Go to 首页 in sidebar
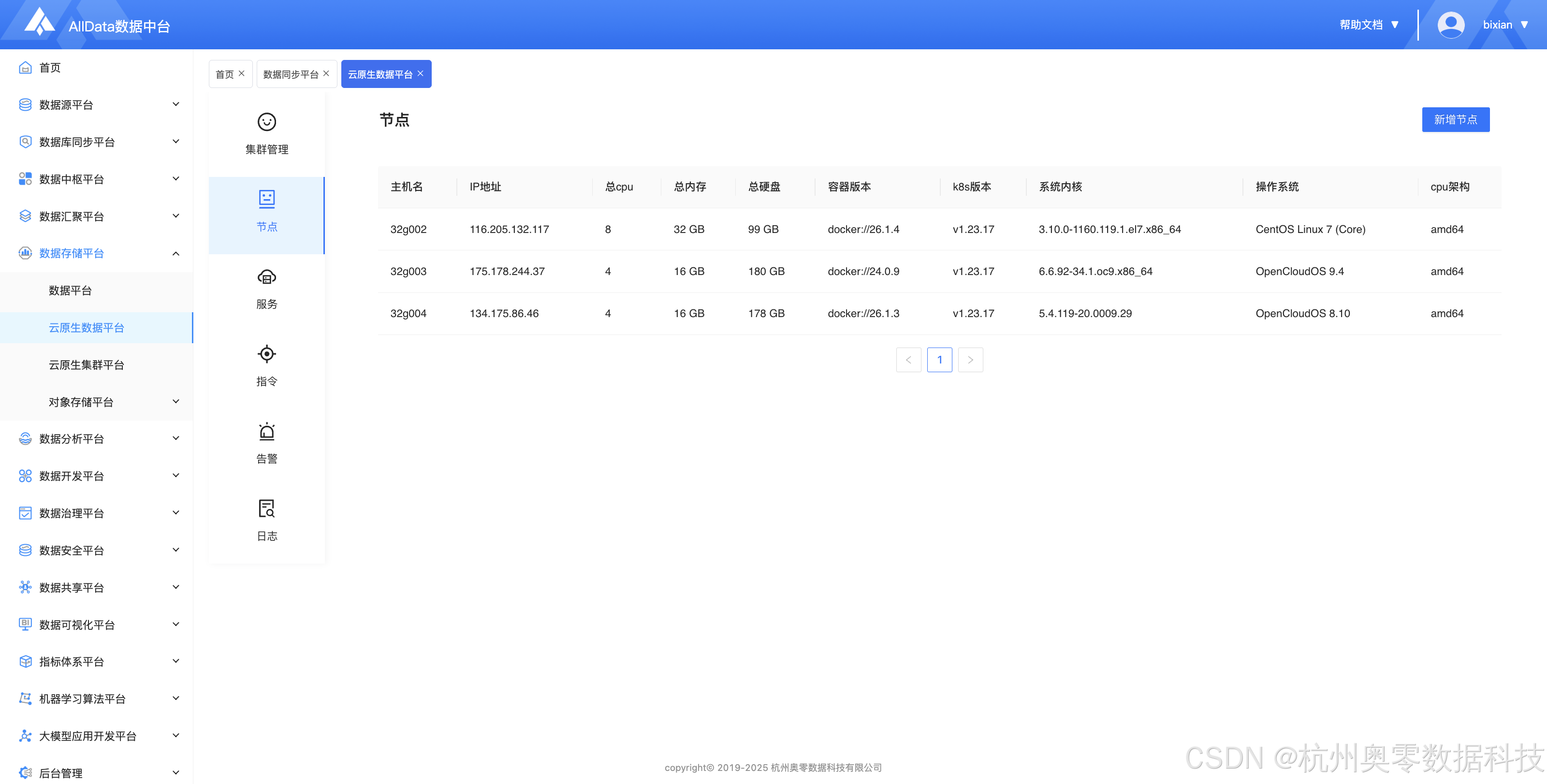 50,68
